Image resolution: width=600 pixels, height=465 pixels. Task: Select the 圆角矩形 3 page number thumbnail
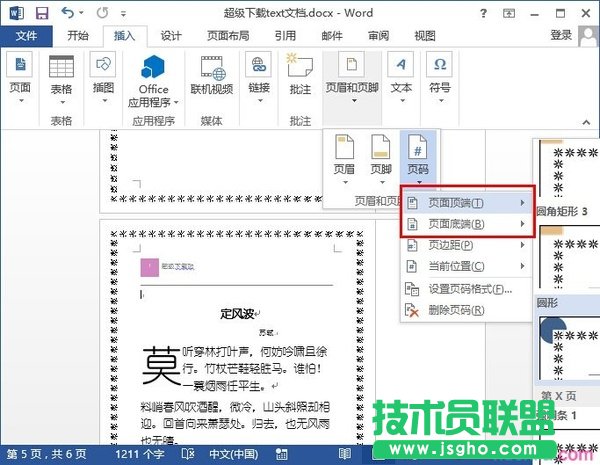click(569, 256)
